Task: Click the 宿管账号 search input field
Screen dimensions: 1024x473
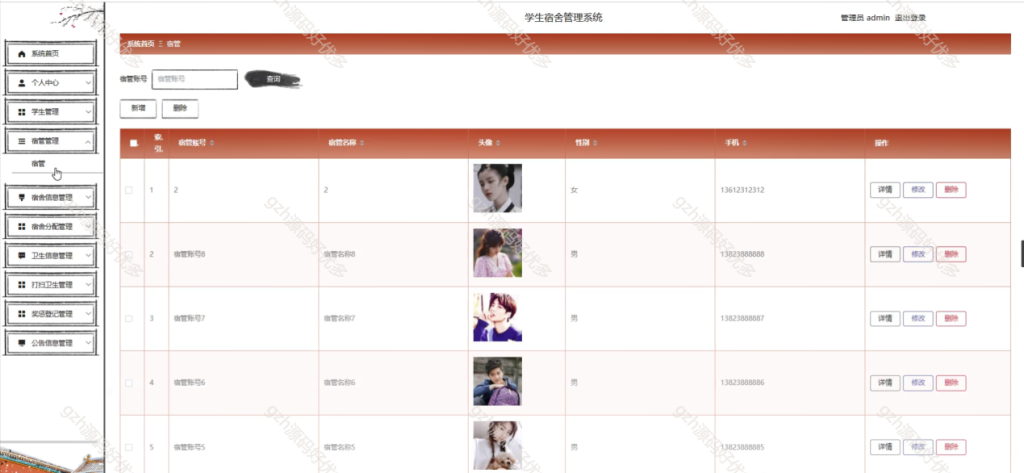Action: point(195,79)
